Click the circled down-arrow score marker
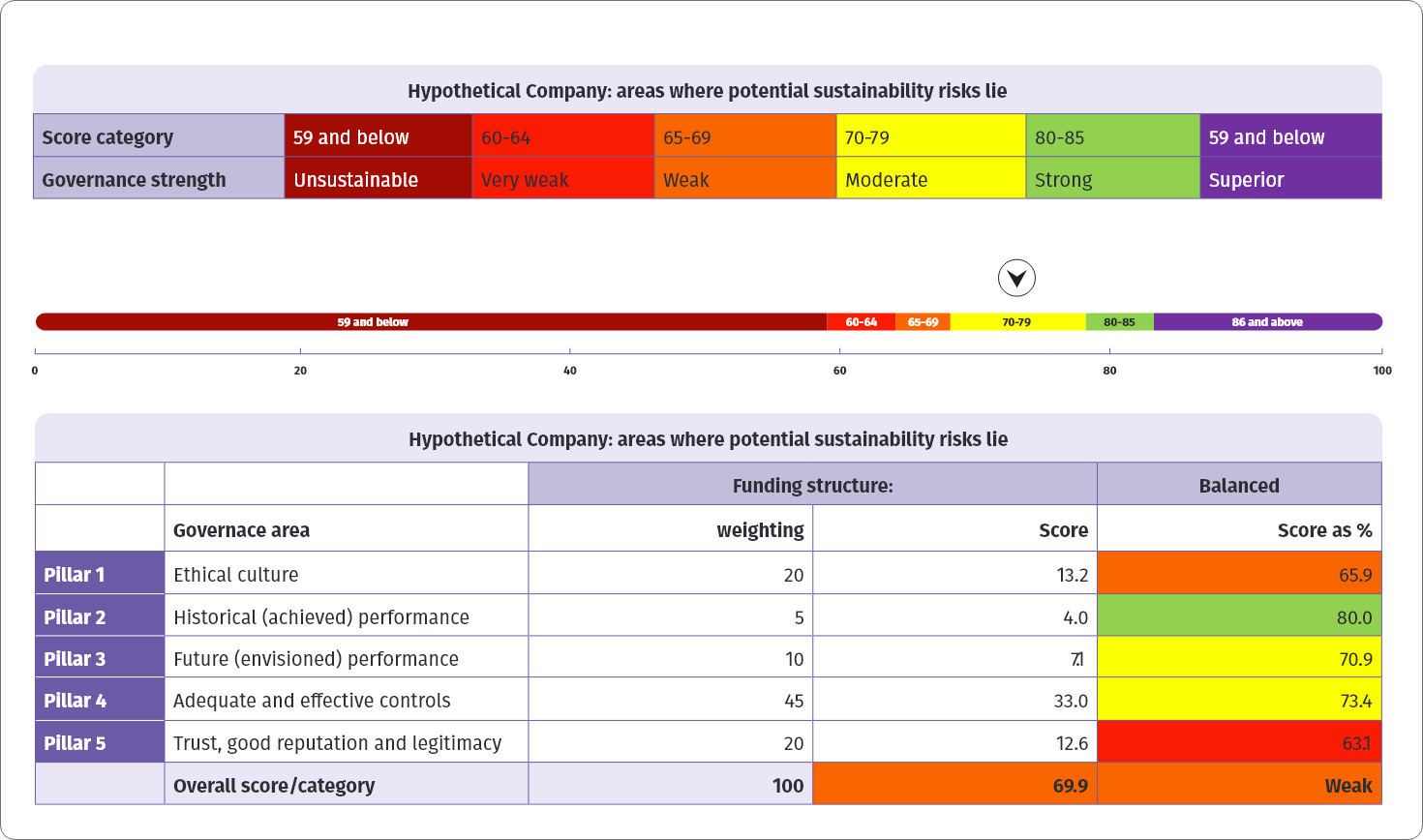Screen dimensions: 1423x840 [1016, 279]
